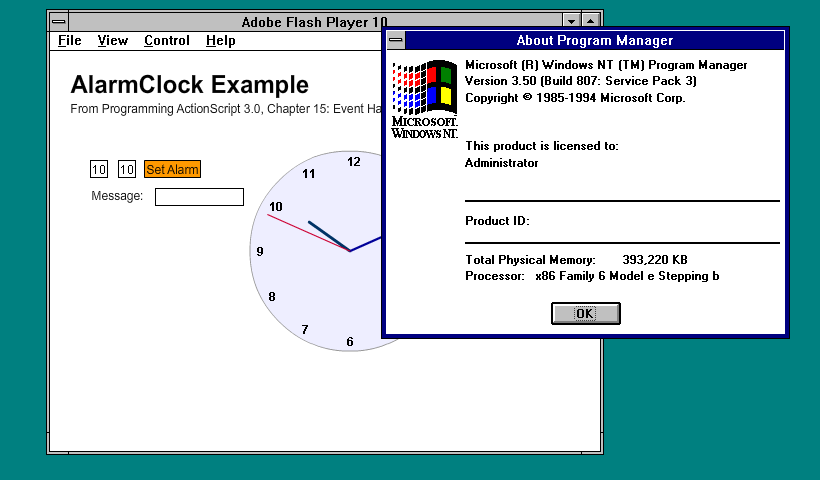Image resolution: width=820 pixels, height=480 pixels.
Task: Click the '393,220 KB' memory value
Action: click(655, 260)
